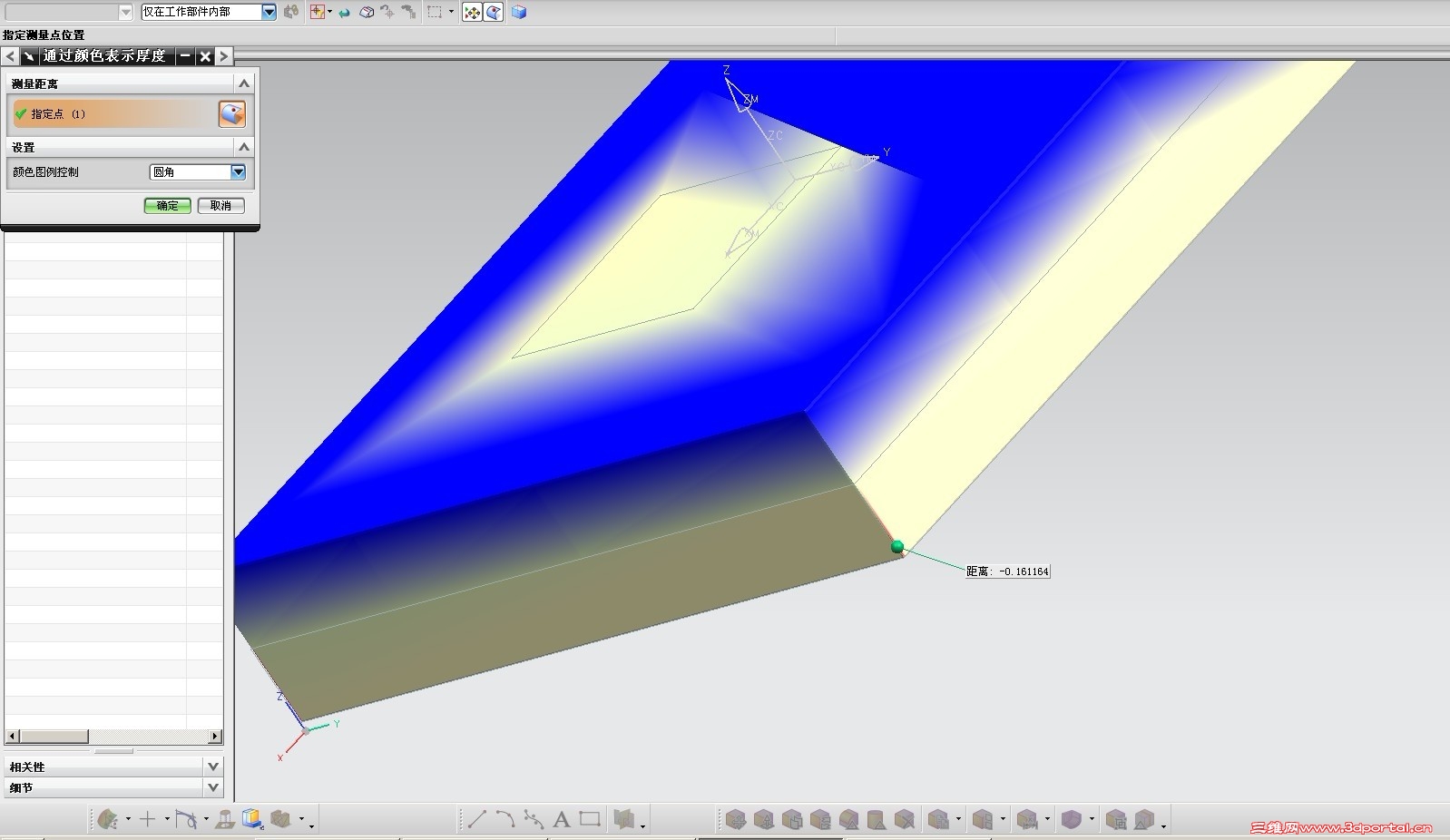Click the last cube icon in bottom toolbar
The image size is (1450, 840).
(x=1144, y=820)
